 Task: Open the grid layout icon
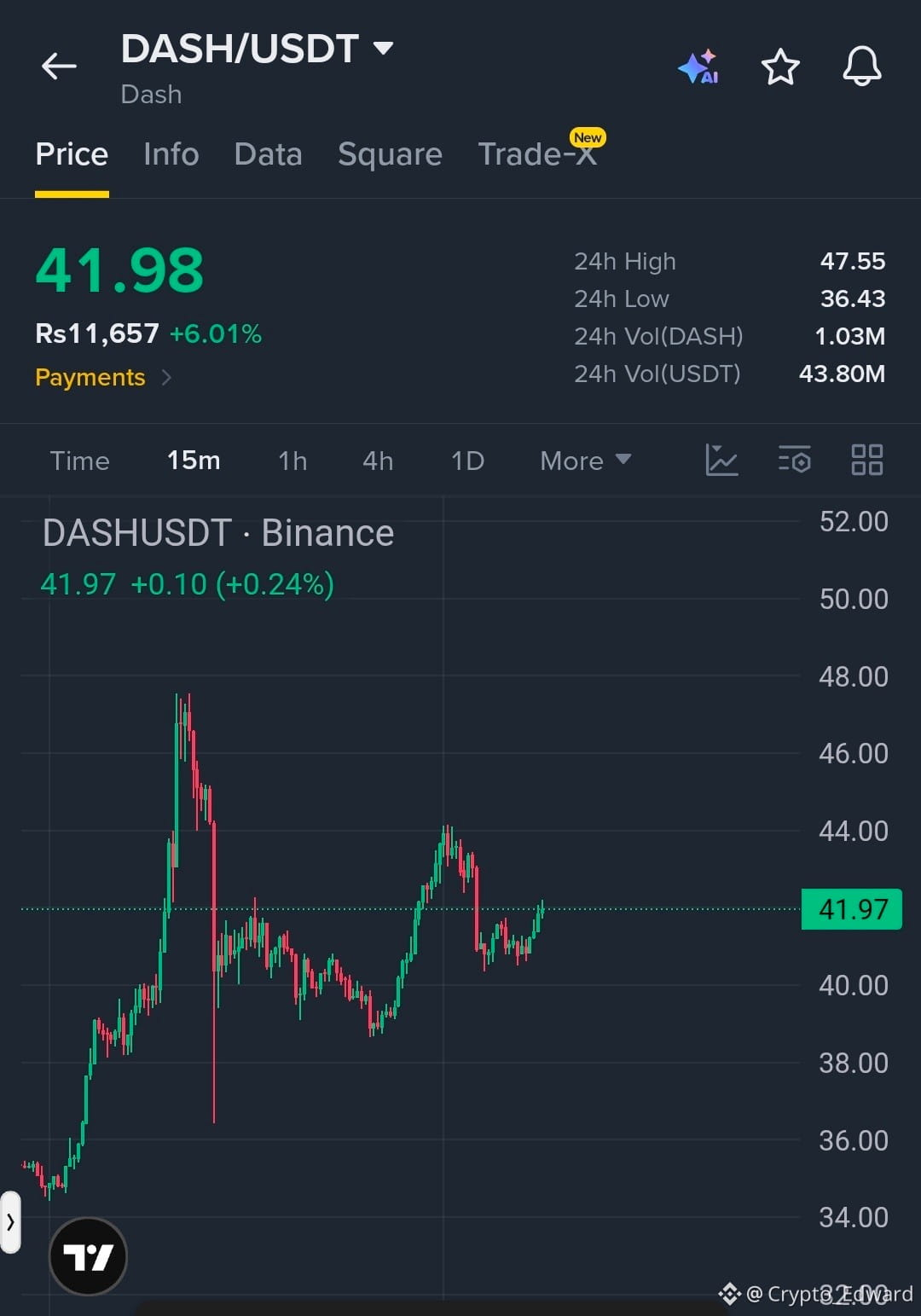point(867,460)
